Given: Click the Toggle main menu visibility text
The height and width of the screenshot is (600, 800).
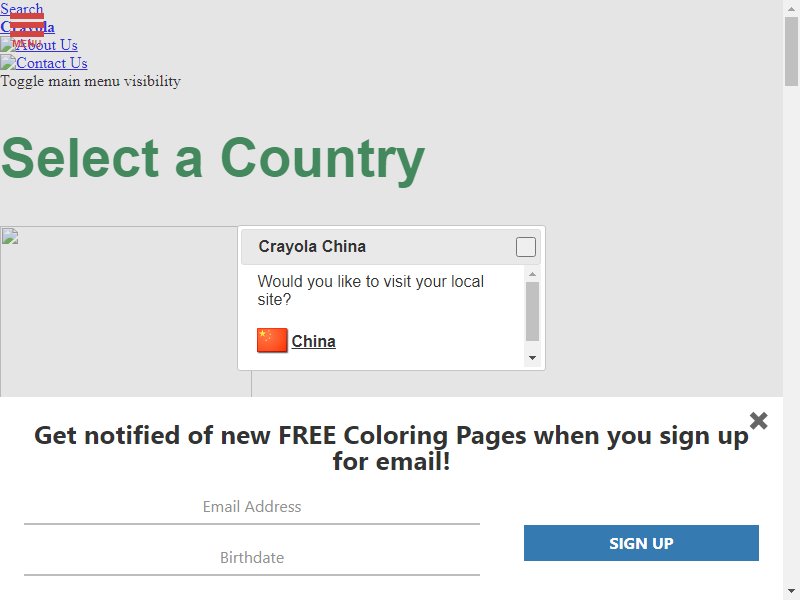Looking at the screenshot, I should coord(90,81).
